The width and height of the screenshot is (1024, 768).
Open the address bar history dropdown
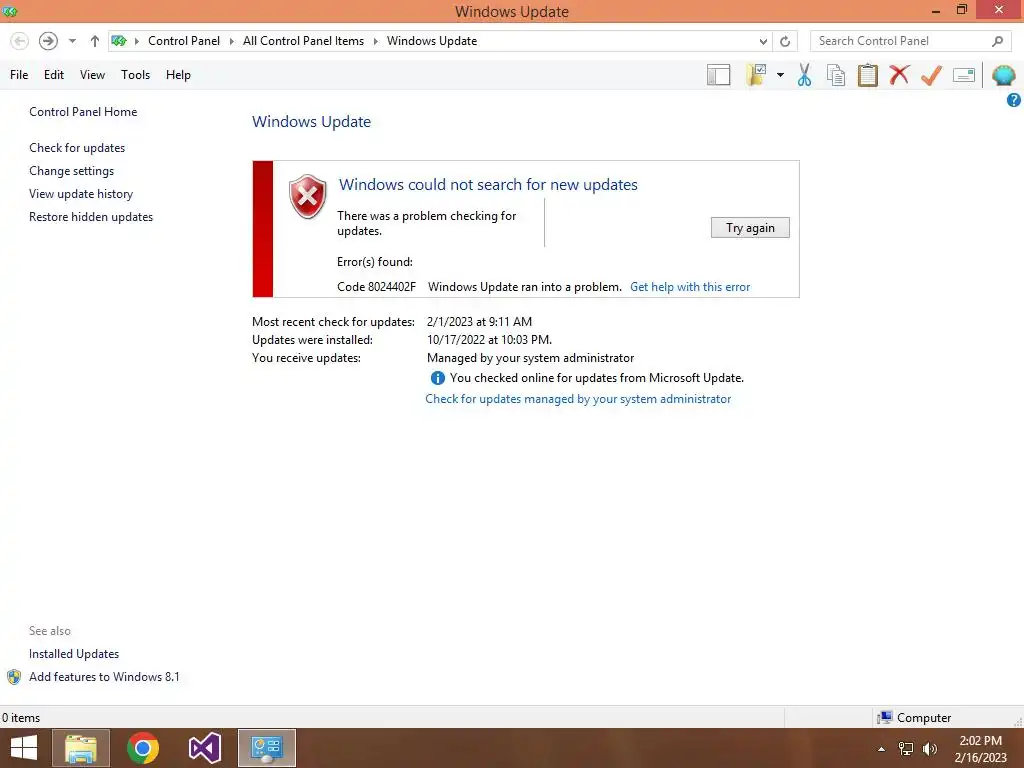(x=763, y=41)
